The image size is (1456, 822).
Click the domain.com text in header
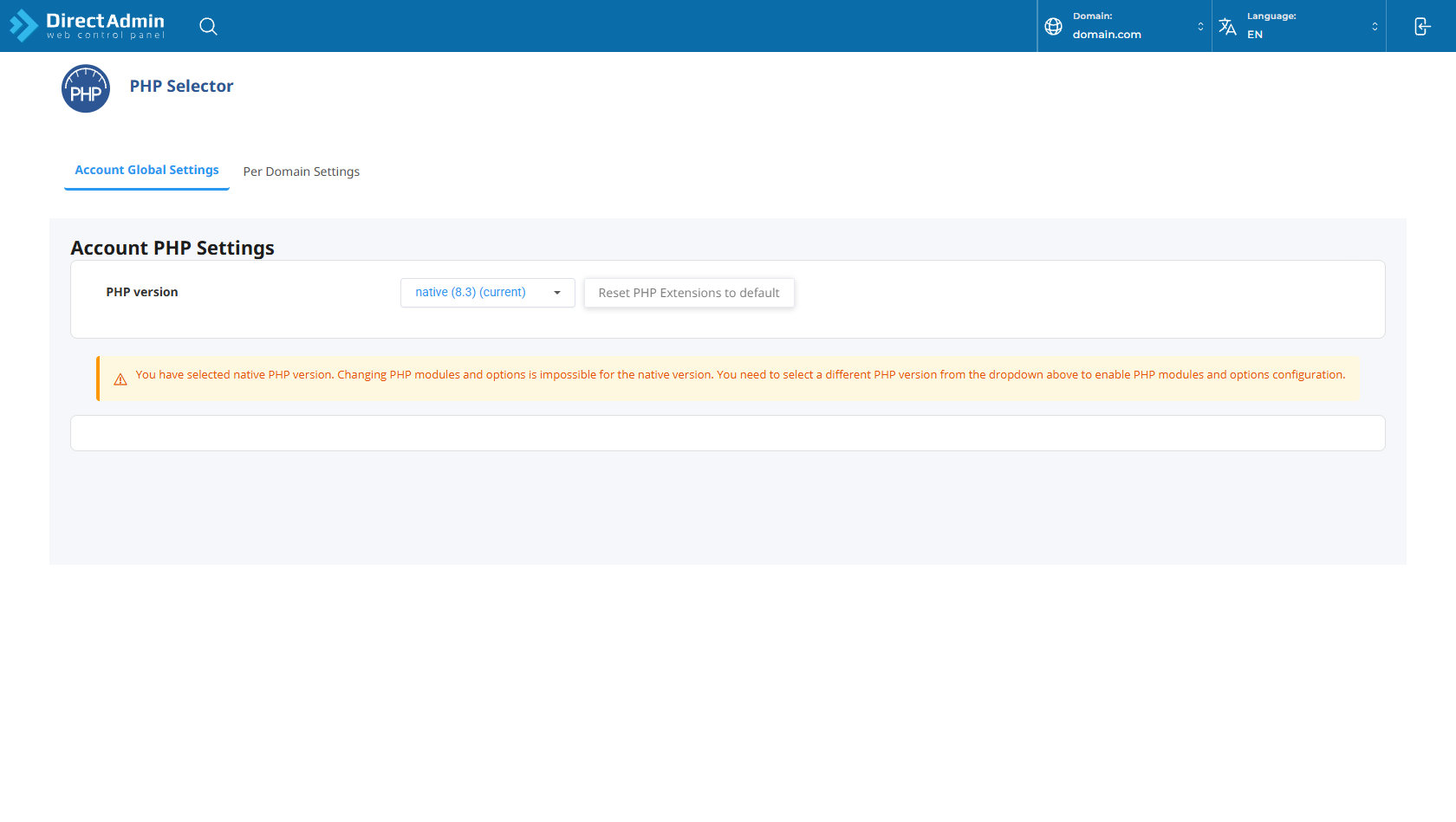1107,35
